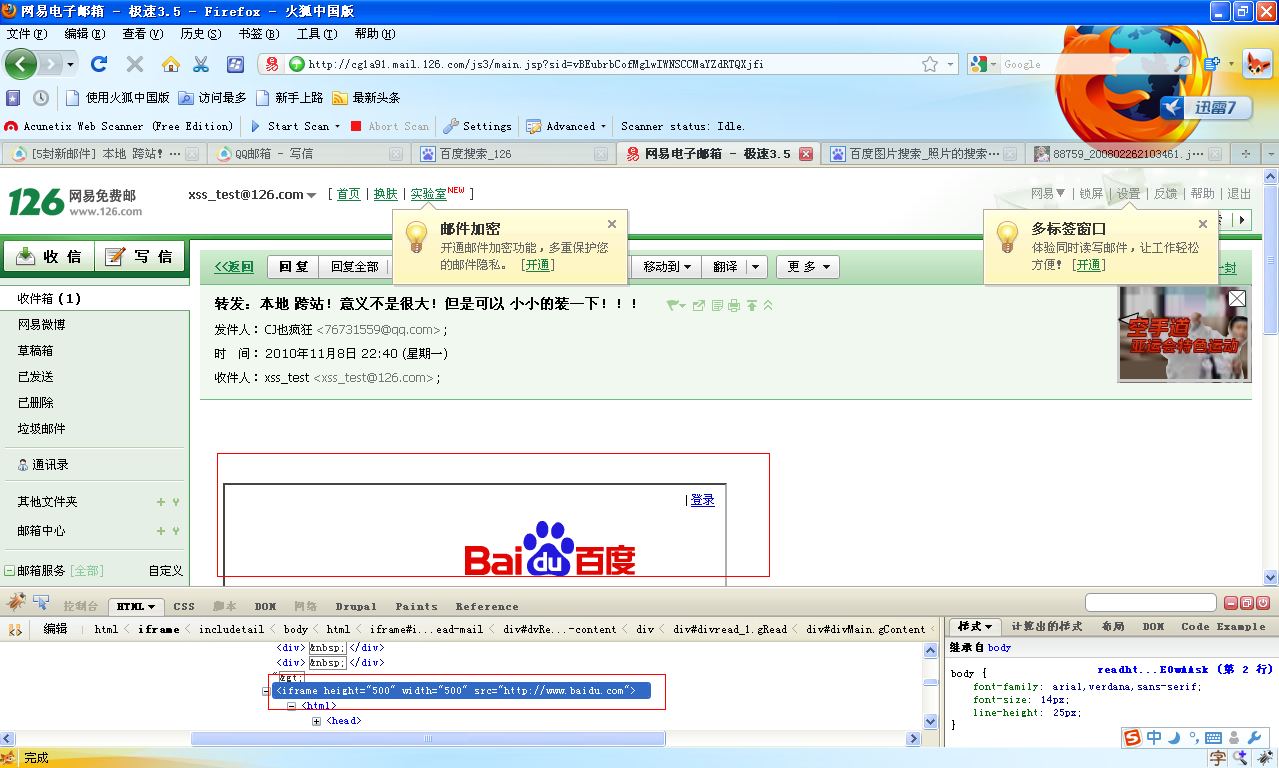Click the 登录 link in the Baidu iframe
Viewport: 1279px width, 768px height.
702,500
